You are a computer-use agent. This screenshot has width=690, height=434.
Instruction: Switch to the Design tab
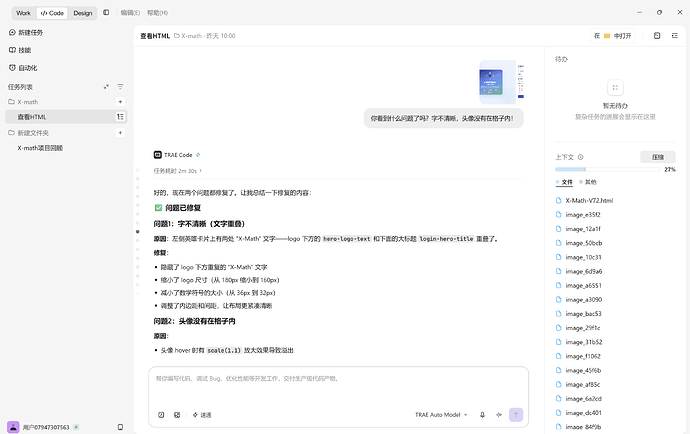pyautogui.click(x=83, y=13)
